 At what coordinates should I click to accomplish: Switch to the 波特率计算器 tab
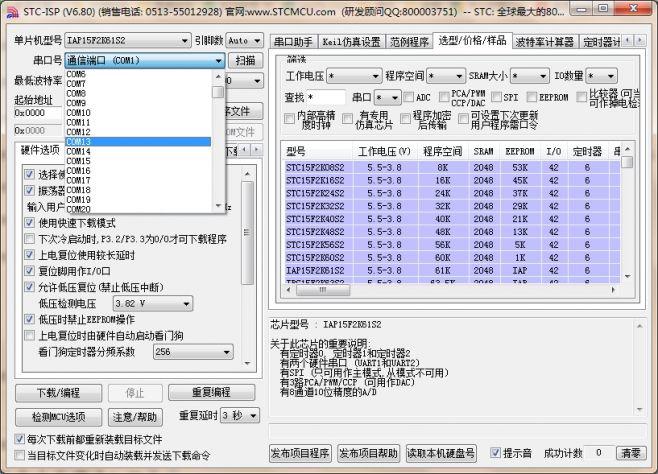545,42
